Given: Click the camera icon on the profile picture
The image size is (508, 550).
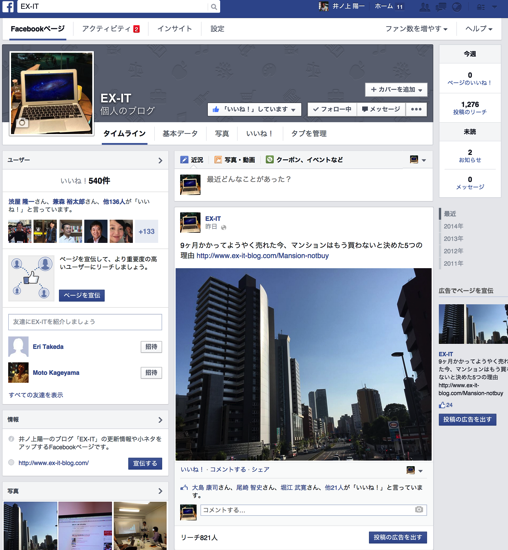Looking at the screenshot, I should (x=22, y=123).
